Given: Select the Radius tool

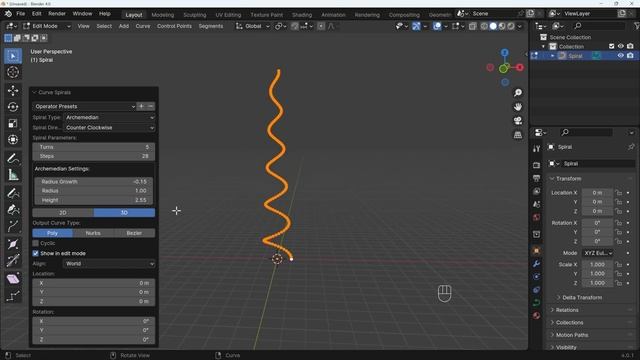Looking at the screenshot, I should pyautogui.click(x=13, y=244).
